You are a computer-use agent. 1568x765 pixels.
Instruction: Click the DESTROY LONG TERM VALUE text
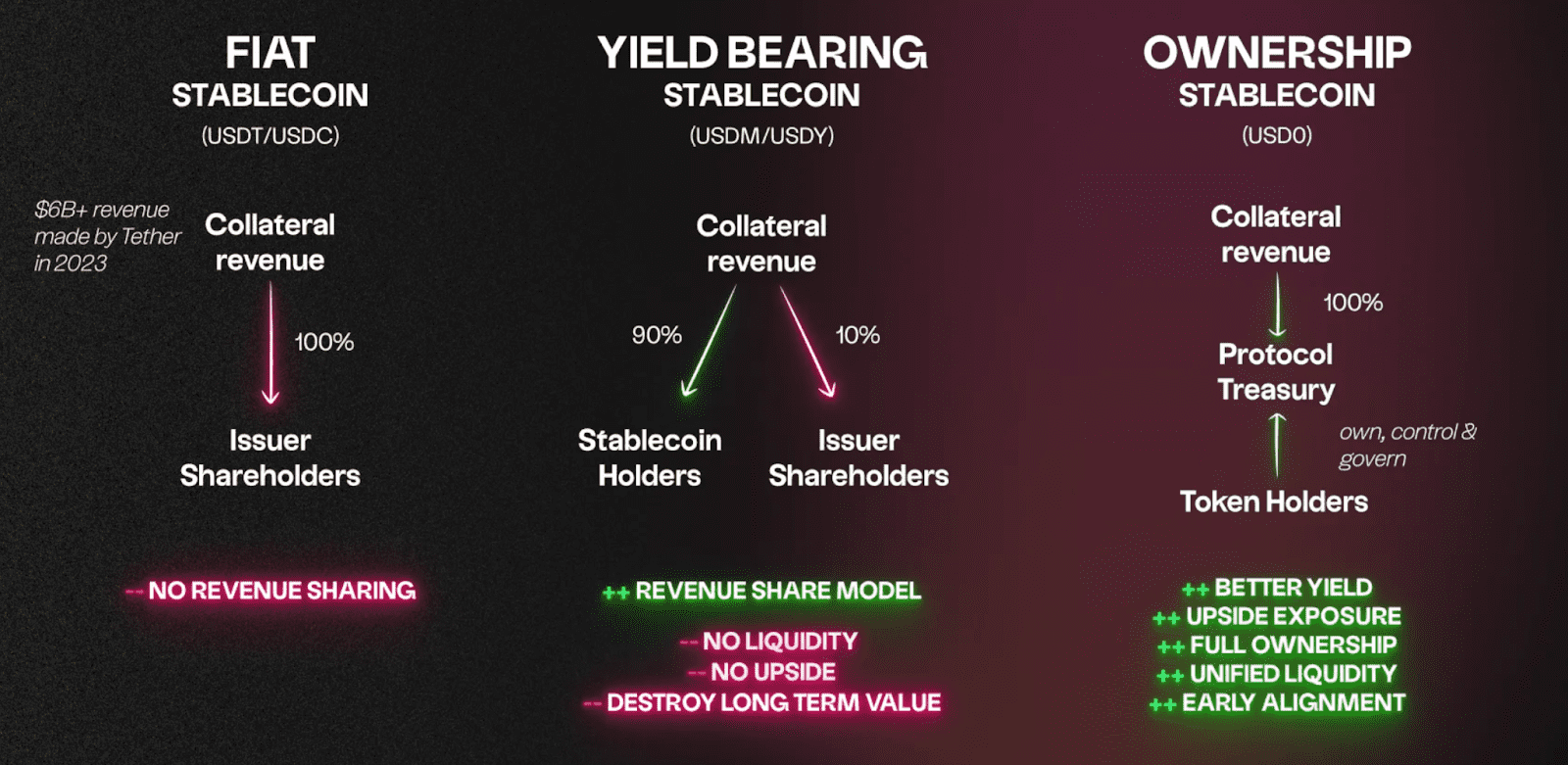pyautogui.click(x=773, y=702)
